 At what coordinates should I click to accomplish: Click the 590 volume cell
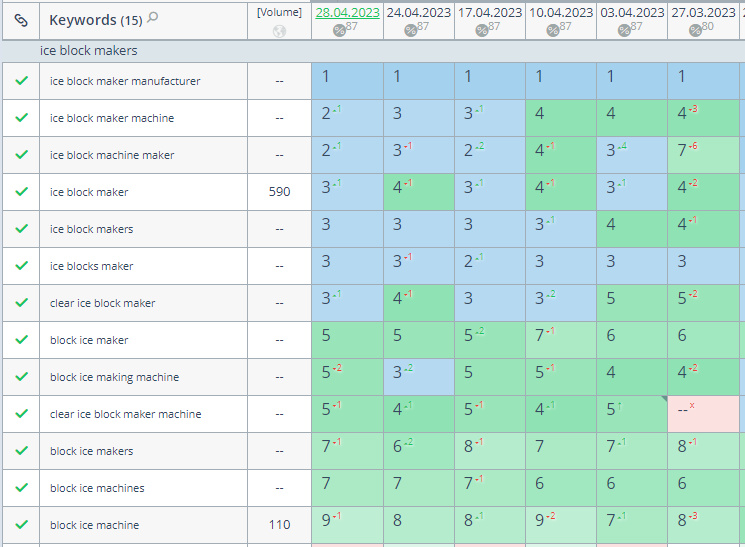click(x=279, y=192)
